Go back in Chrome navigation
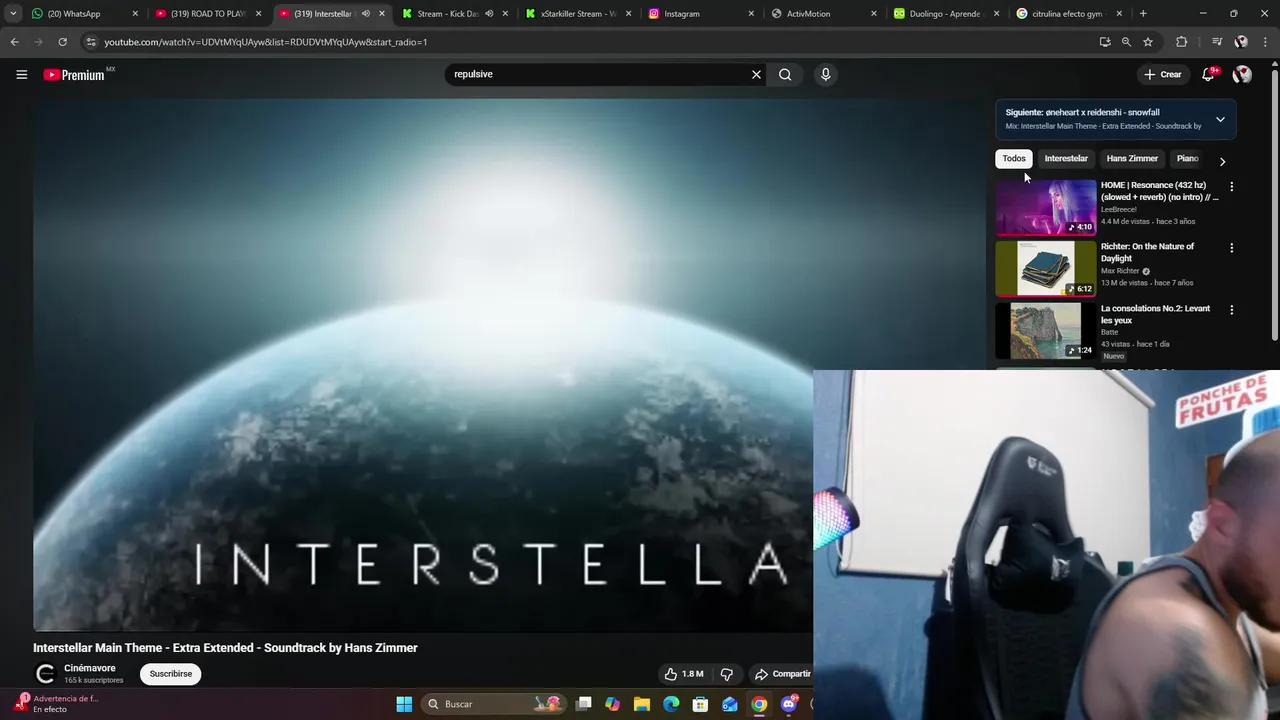 tap(14, 42)
